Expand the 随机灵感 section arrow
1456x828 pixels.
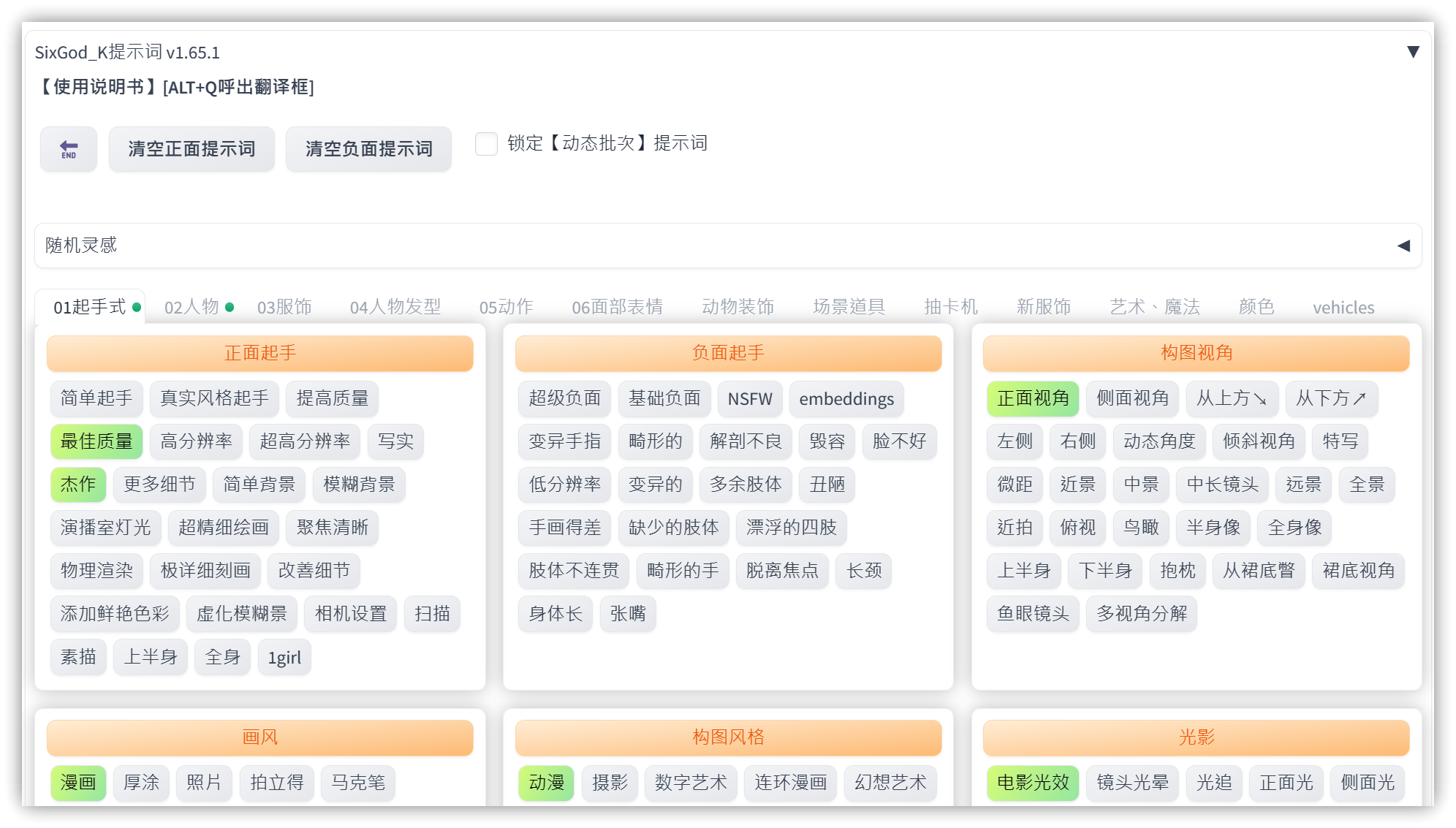pos(1403,246)
